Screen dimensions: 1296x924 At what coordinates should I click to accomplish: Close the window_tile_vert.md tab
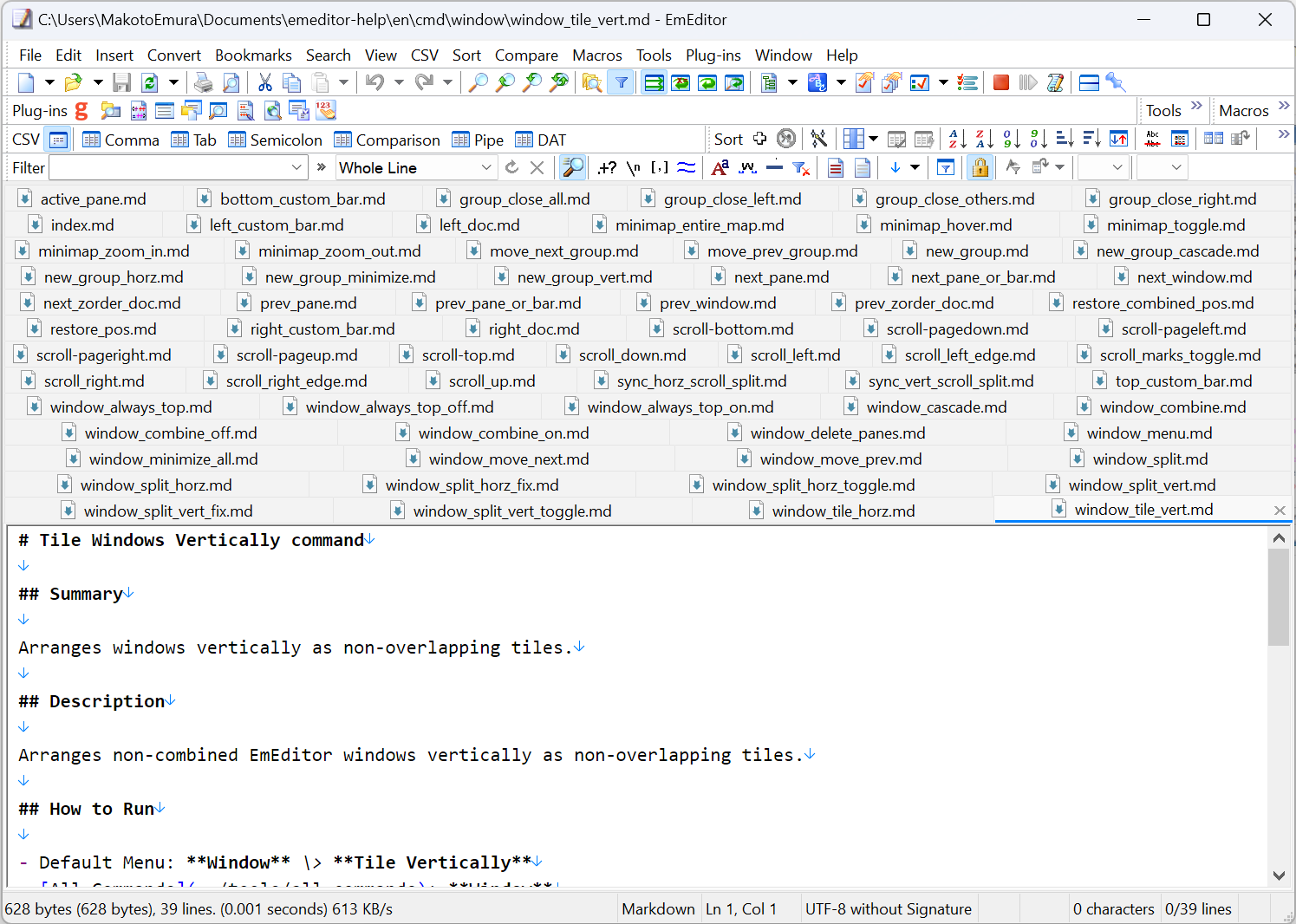tap(1280, 511)
